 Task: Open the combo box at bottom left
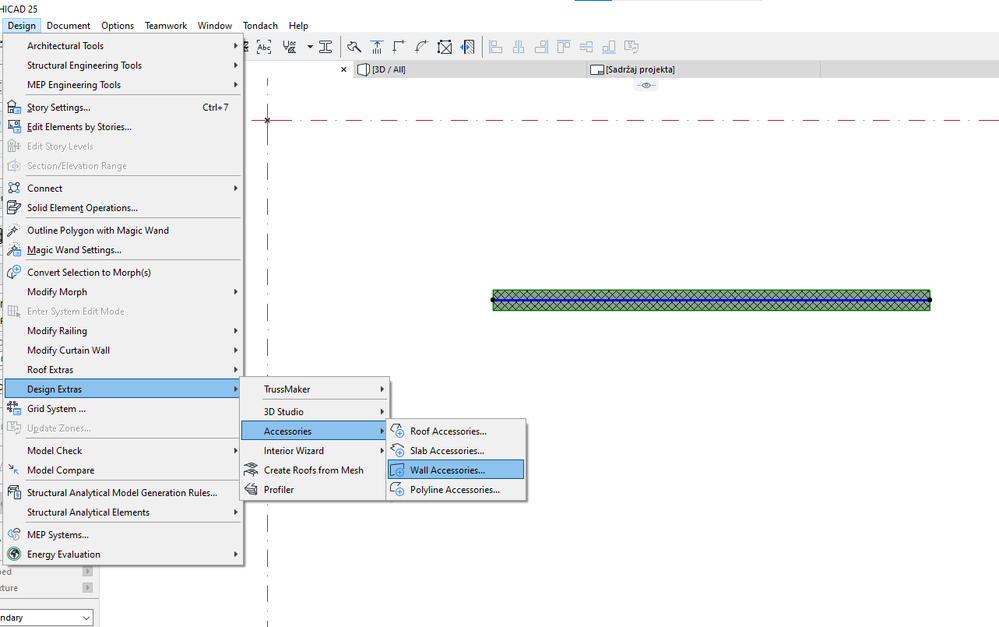[46, 617]
